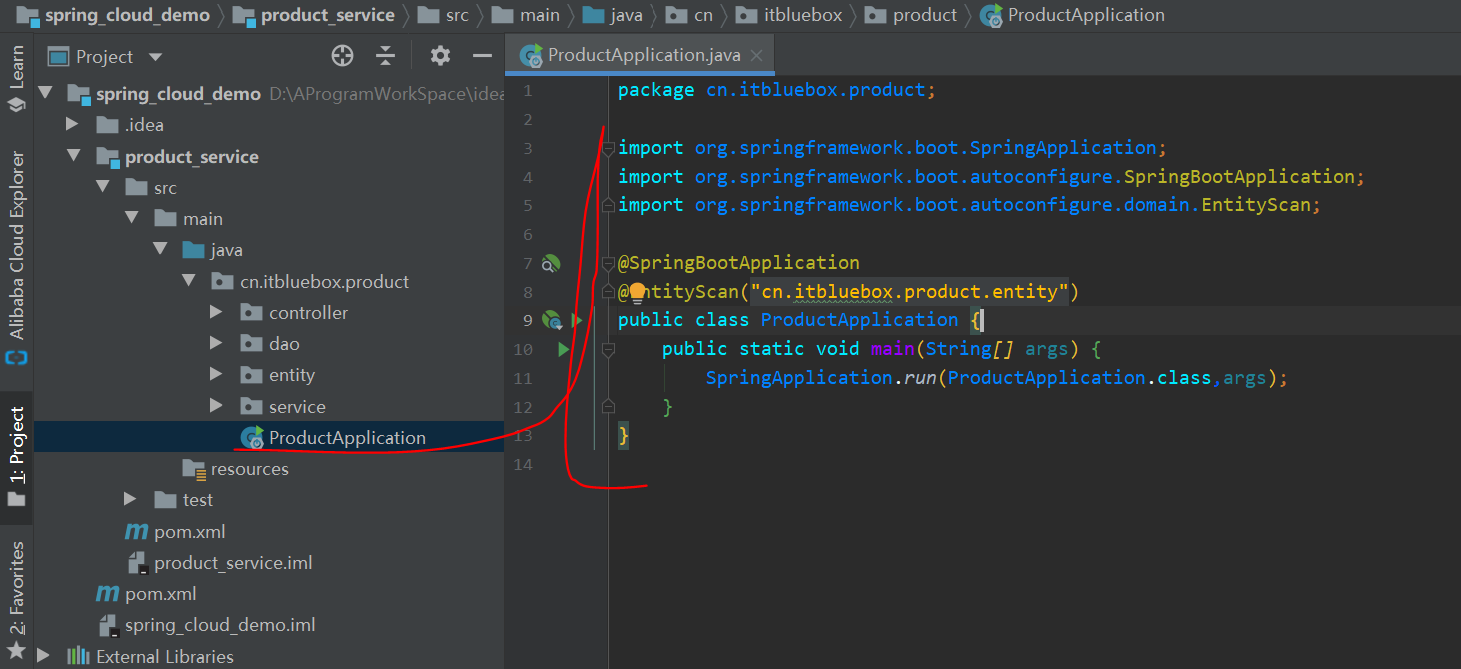This screenshot has width=1461, height=669.
Task: Hide the Project panel with minus icon
Action: 482,56
